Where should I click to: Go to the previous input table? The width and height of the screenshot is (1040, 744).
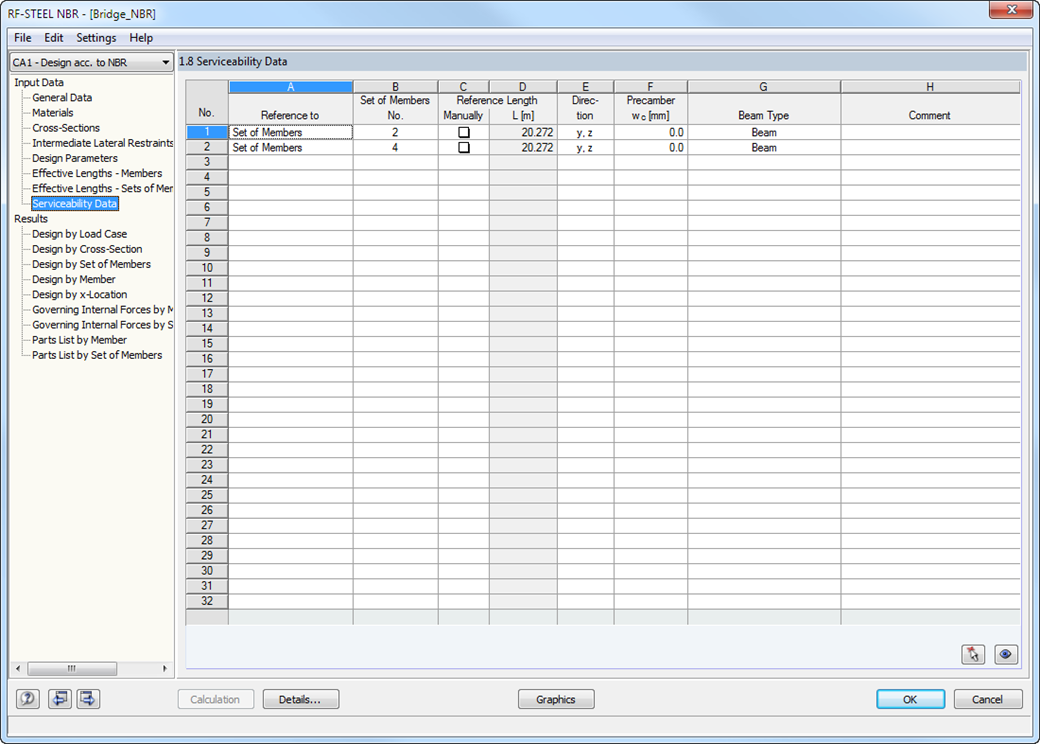(x=59, y=698)
